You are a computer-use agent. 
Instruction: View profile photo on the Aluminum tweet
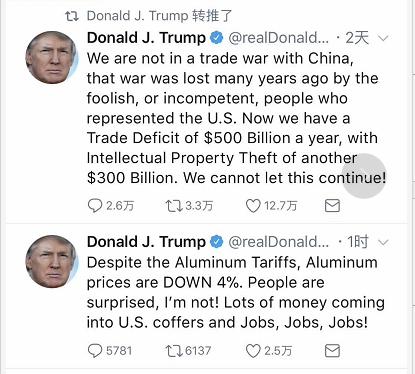[x=52, y=261]
